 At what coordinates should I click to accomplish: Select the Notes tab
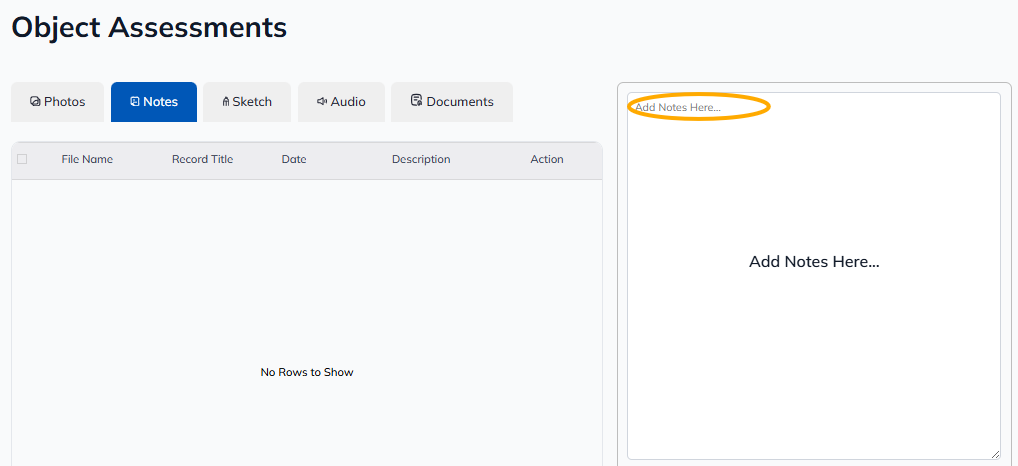[x=154, y=102]
